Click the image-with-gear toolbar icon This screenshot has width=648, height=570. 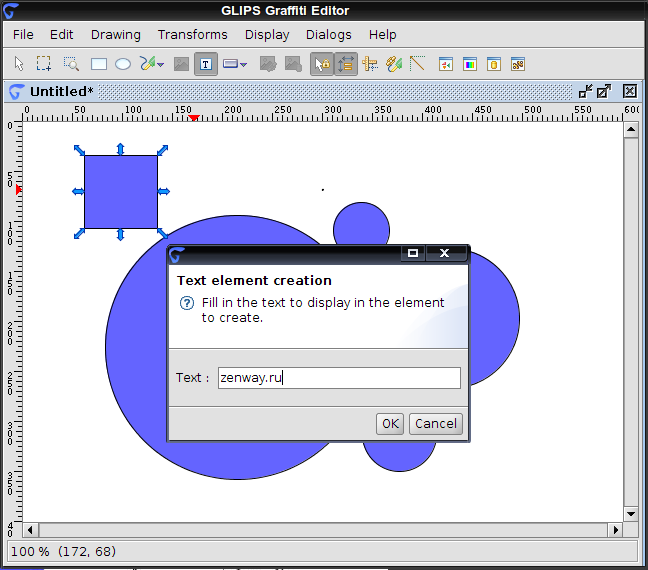[268, 64]
